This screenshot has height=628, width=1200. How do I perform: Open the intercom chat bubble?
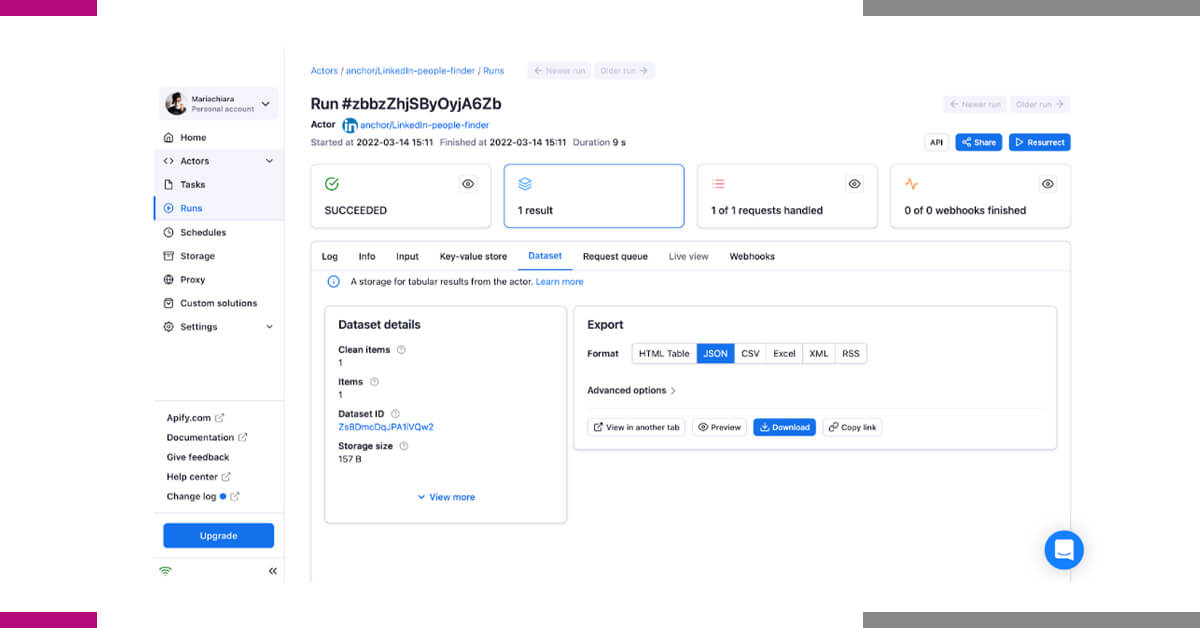pos(1064,550)
